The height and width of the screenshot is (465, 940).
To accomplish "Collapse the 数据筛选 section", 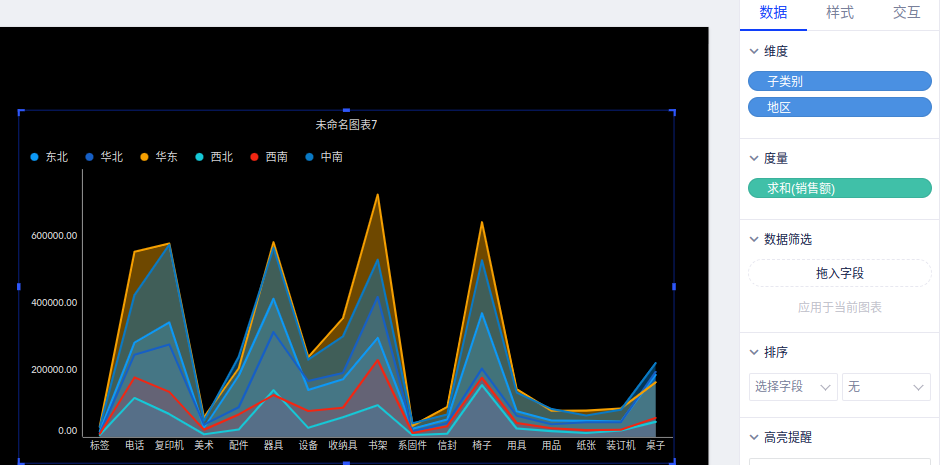I will click(754, 239).
